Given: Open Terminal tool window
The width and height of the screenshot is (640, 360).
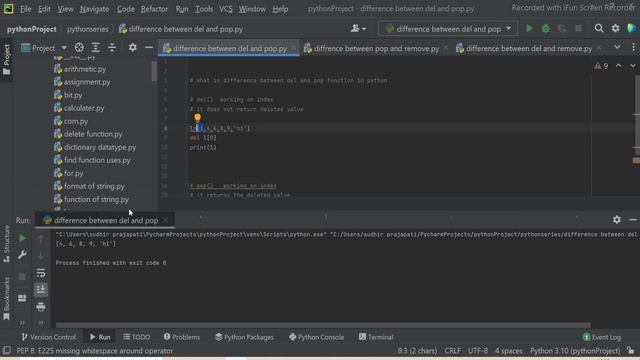Looking at the screenshot, I should pos(376,337).
